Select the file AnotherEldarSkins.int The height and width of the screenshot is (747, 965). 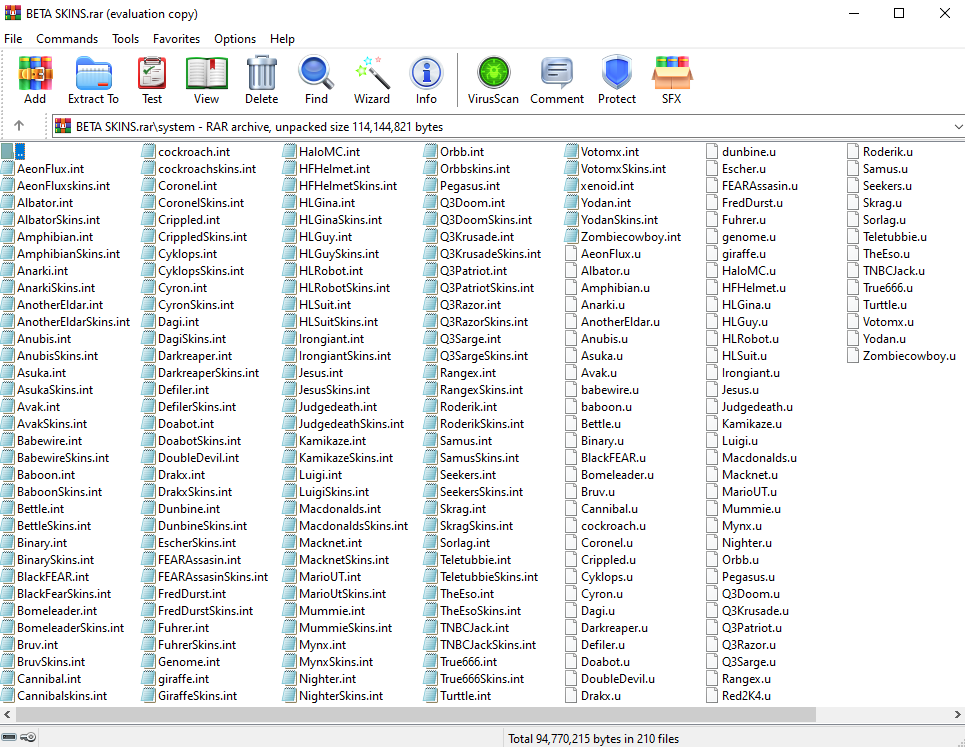[x=73, y=321]
